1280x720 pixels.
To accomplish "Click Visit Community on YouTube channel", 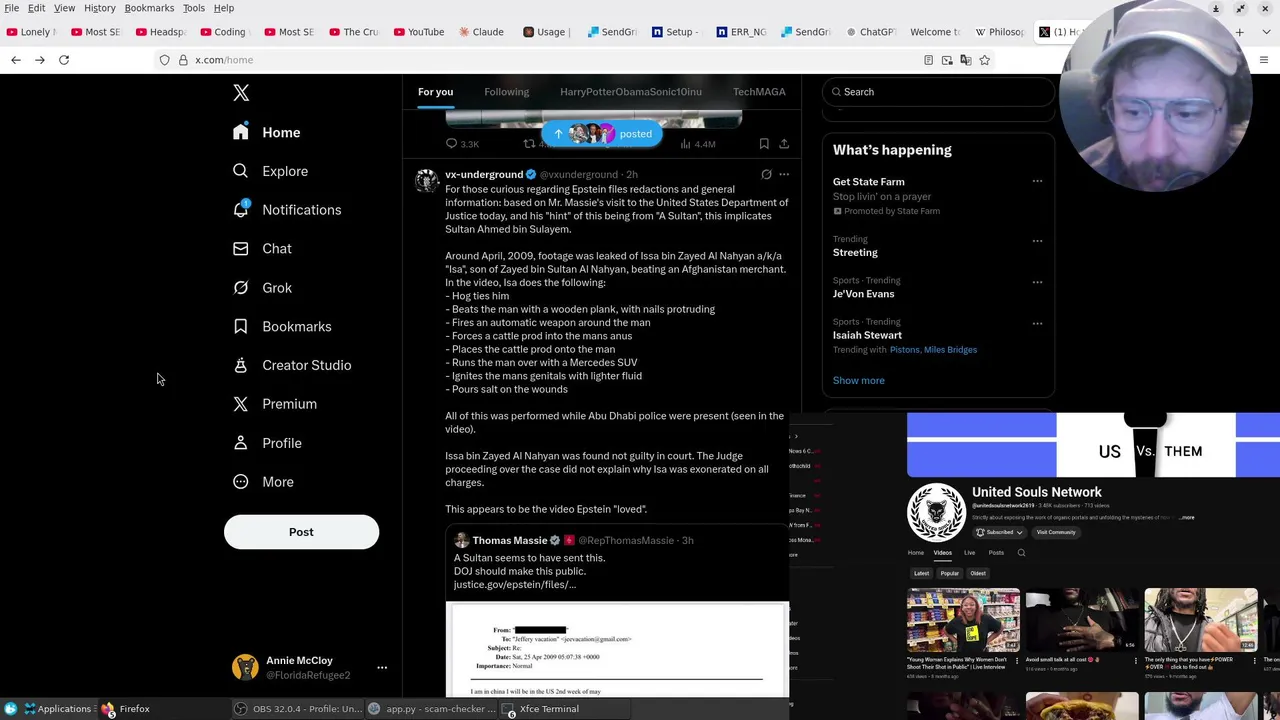I will pos(1056,532).
